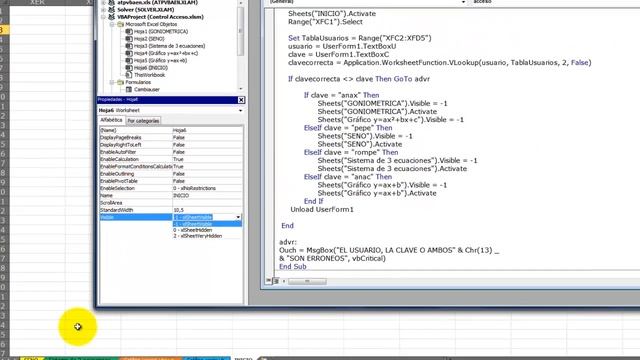
Task: Select the Hoja2 (SENO) worksheet icon
Action: (x=129, y=39)
